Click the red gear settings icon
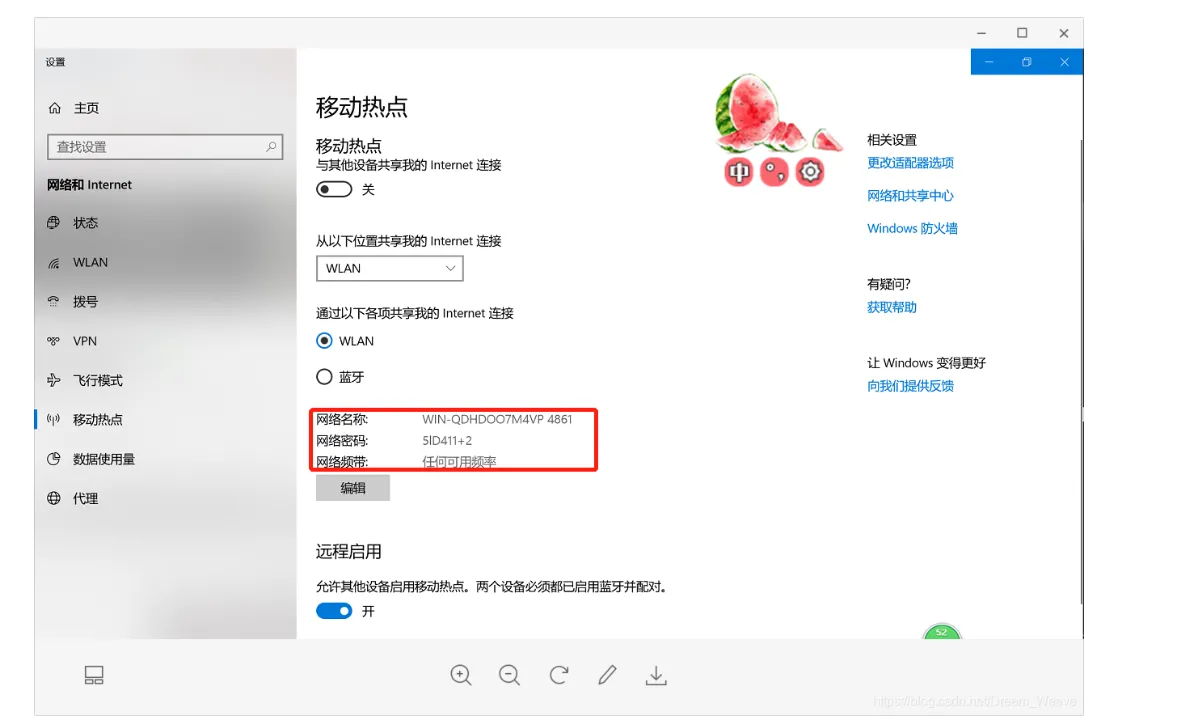Viewport: 1190px width, 724px height. (810, 172)
